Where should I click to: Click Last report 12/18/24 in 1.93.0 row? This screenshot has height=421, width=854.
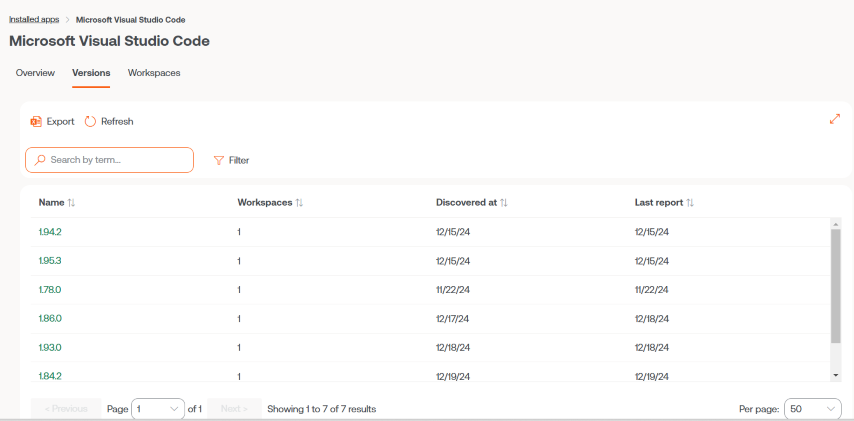pyautogui.click(x=651, y=347)
